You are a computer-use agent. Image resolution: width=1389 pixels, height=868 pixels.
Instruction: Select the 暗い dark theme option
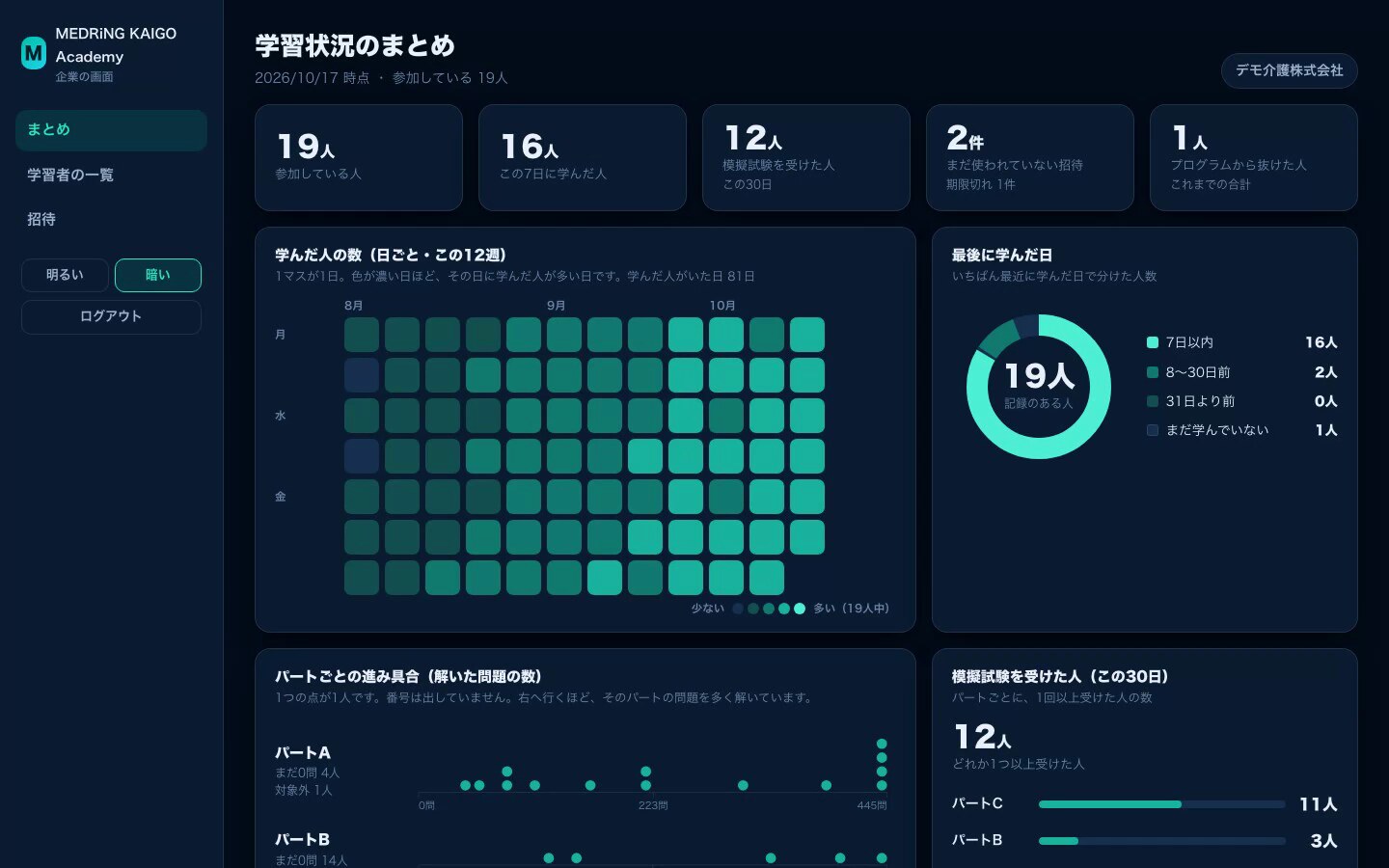(158, 275)
